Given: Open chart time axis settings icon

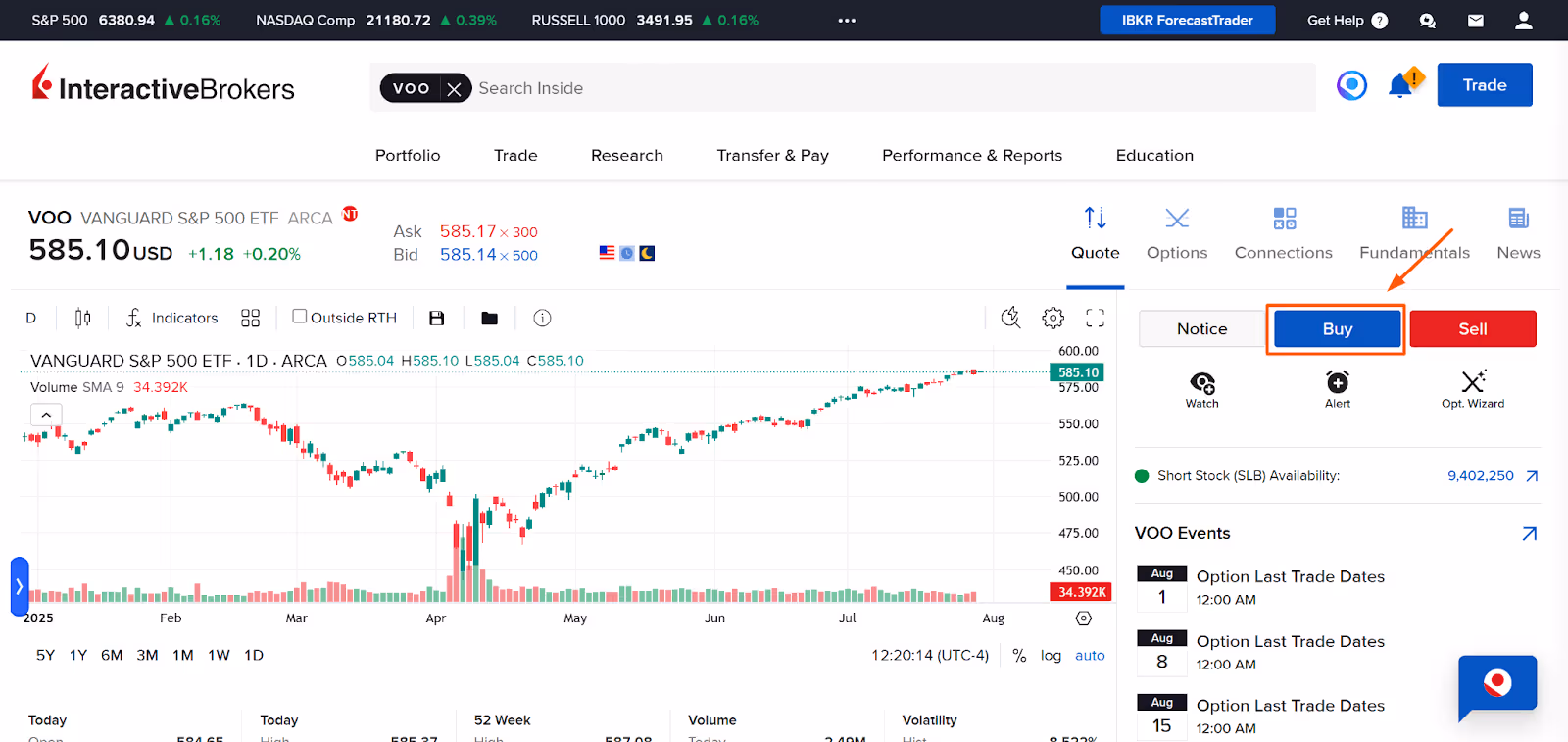Looking at the screenshot, I should coord(1083,618).
